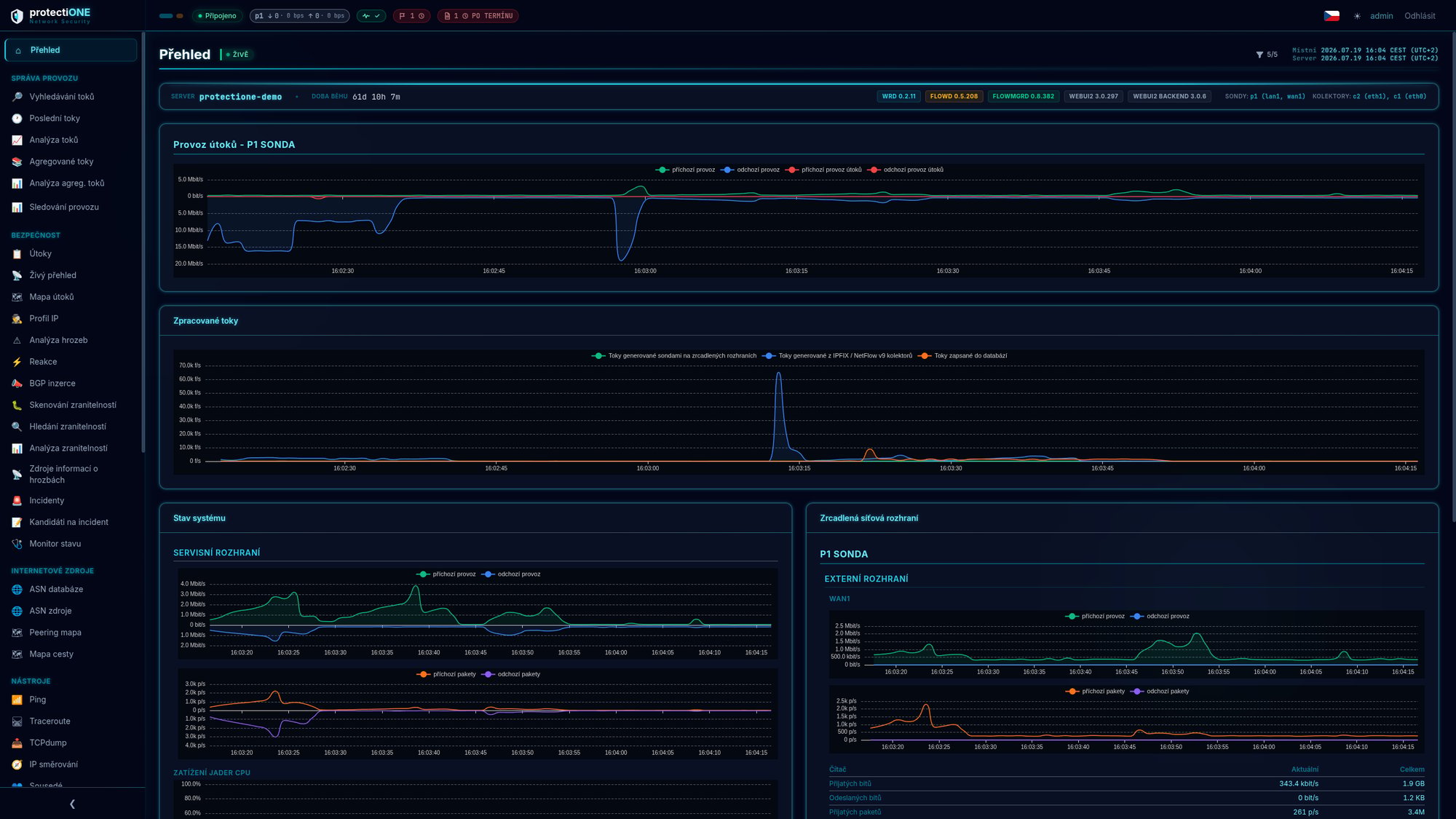This screenshot has width=1456, height=819.
Task: Toggle sondami na zrcadlených rozhraních legend series
Action: point(674,356)
